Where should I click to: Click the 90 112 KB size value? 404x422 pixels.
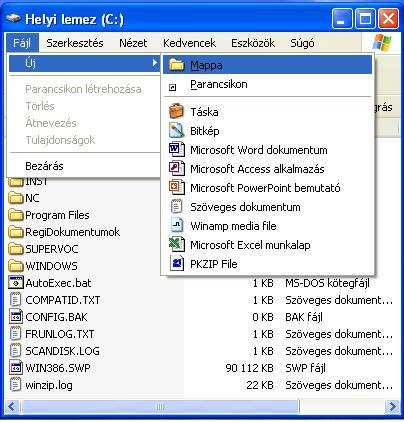pos(249,368)
